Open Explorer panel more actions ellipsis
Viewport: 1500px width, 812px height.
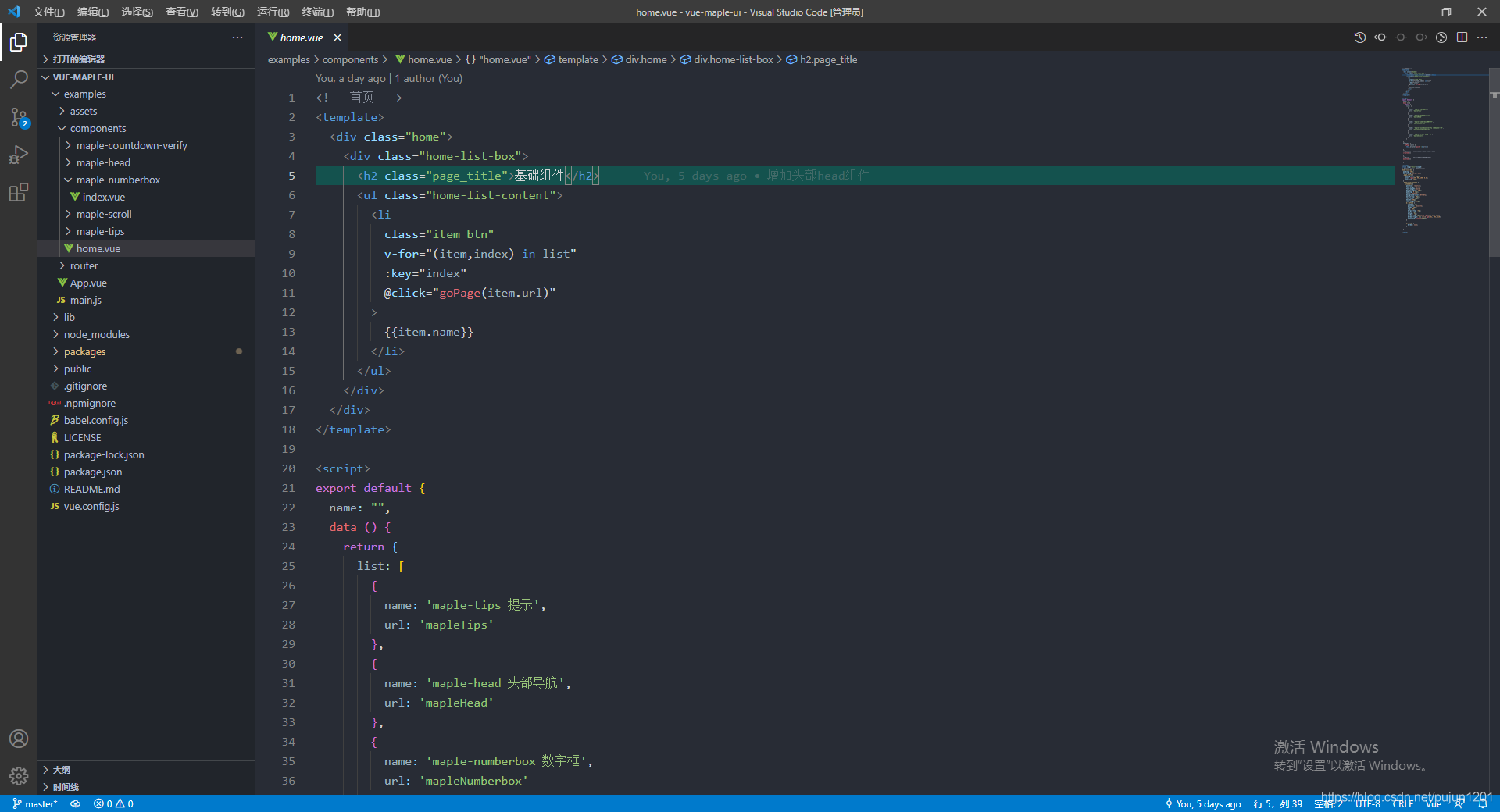pos(237,37)
